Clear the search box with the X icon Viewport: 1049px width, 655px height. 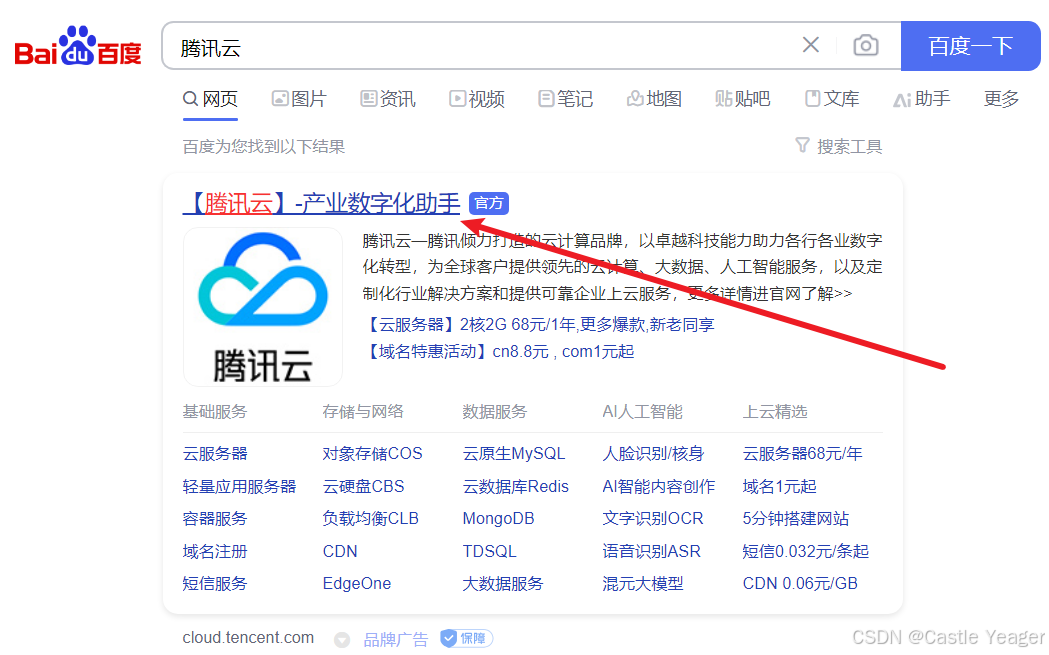[x=811, y=45]
